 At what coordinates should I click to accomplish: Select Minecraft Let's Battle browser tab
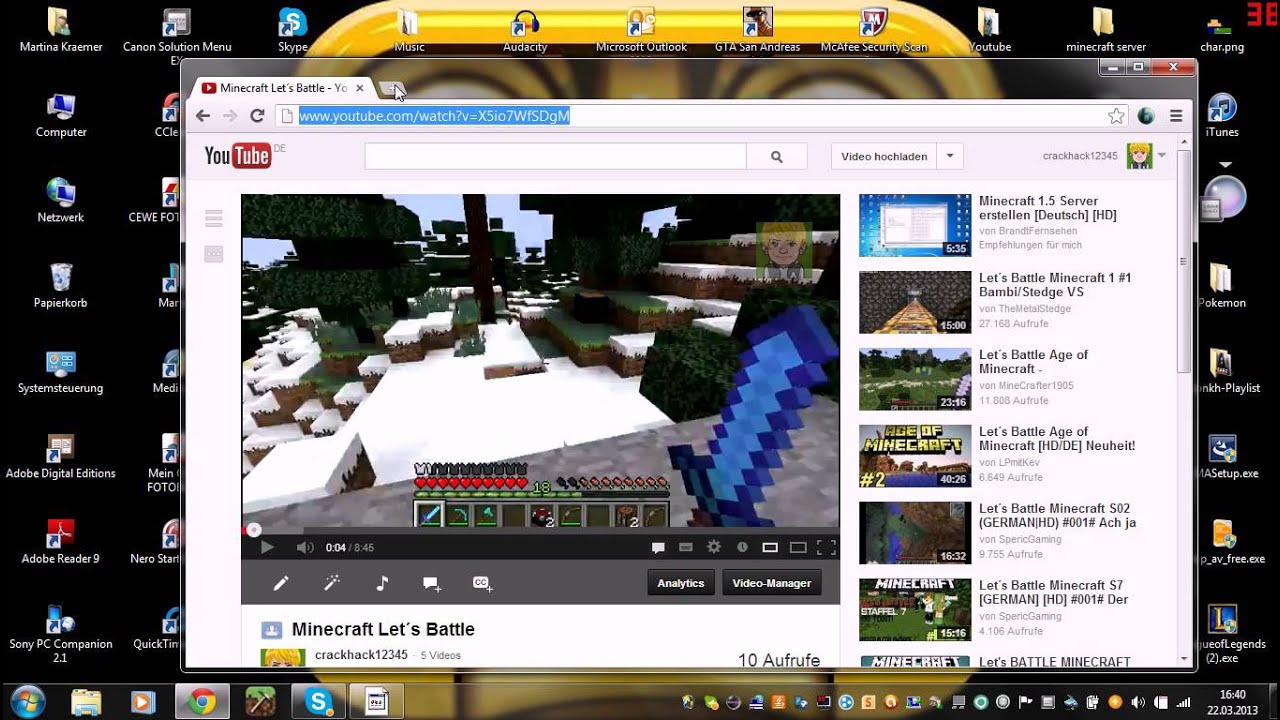coord(283,88)
